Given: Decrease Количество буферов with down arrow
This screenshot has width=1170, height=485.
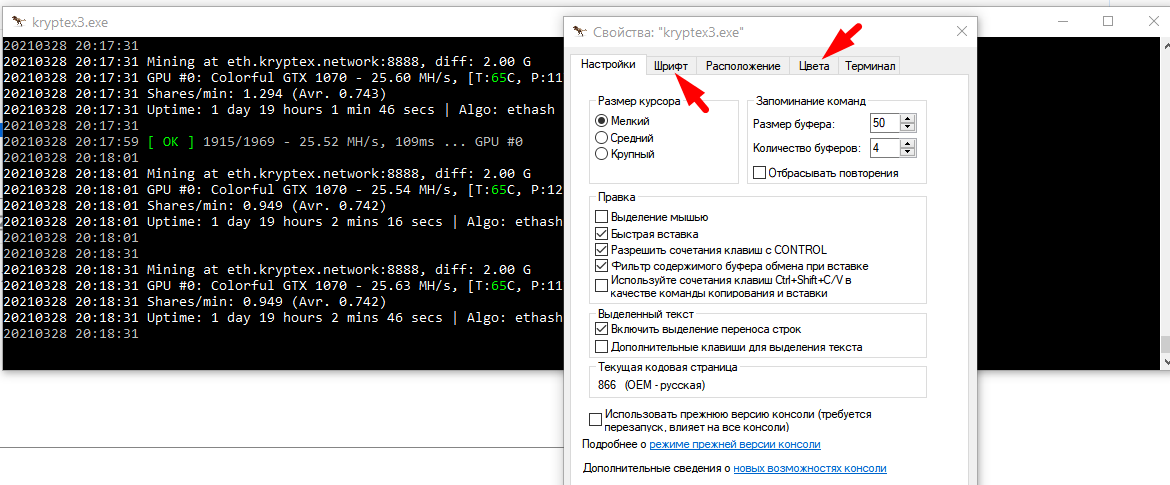Looking at the screenshot, I should (x=907, y=152).
